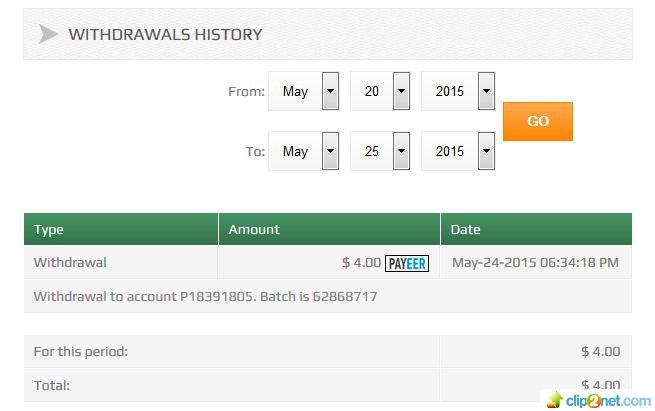
Task: Click the clip2net logo icon
Action: click(x=552, y=399)
